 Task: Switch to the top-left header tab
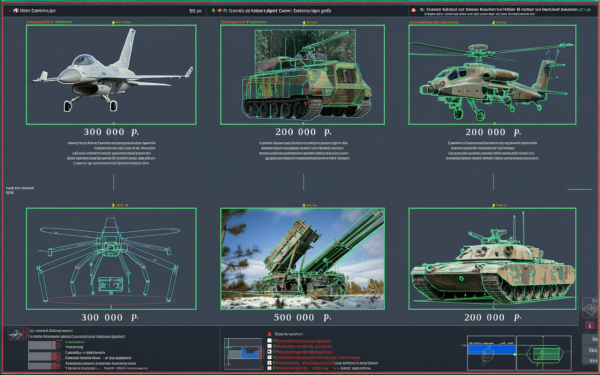[104, 11]
